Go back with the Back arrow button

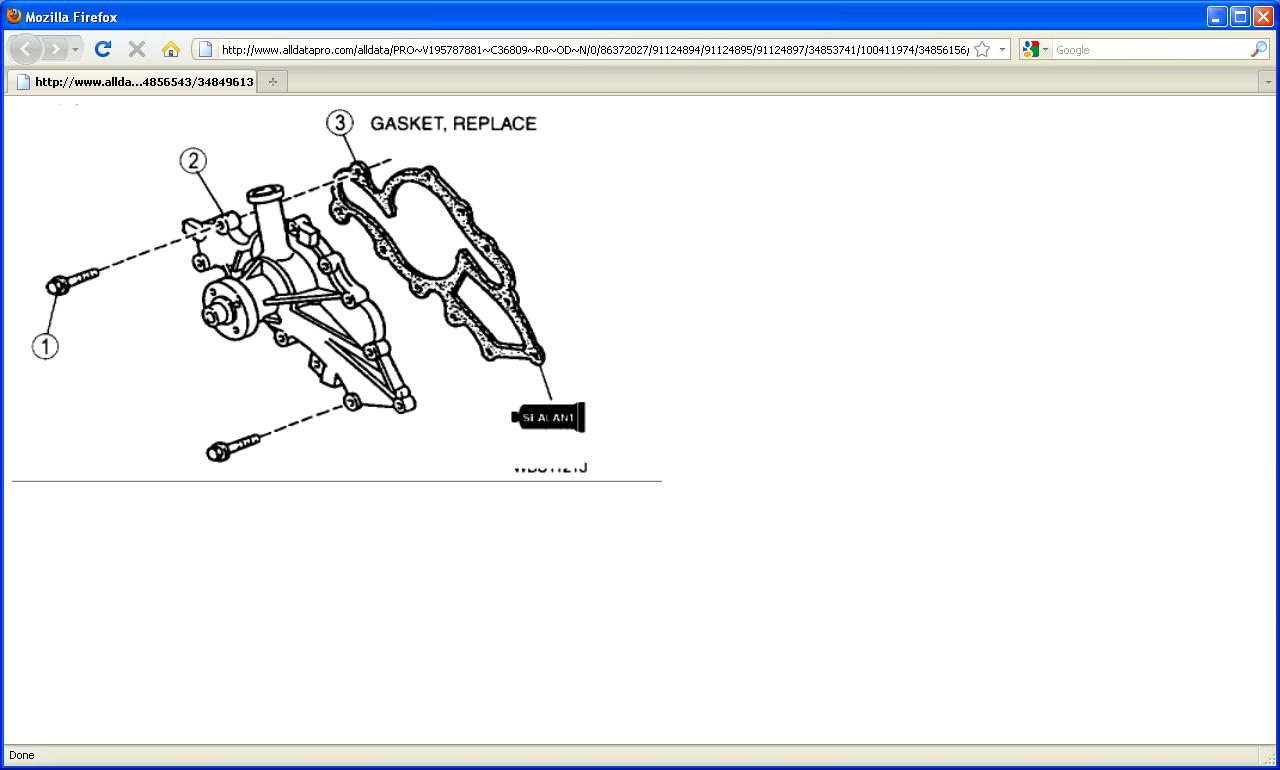pos(25,49)
